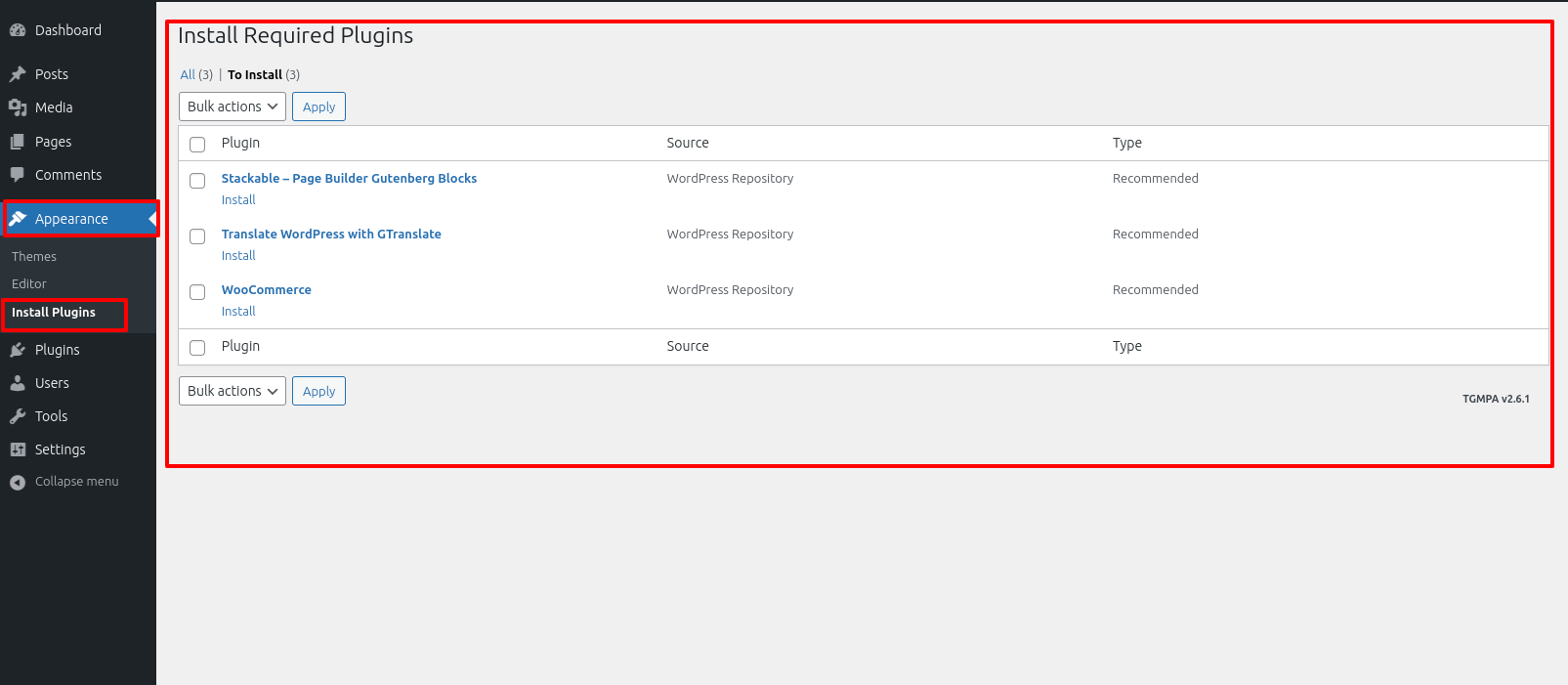The image size is (1568, 685).
Task: Open Translate WordPress with GTranslate link
Action: [331, 235]
